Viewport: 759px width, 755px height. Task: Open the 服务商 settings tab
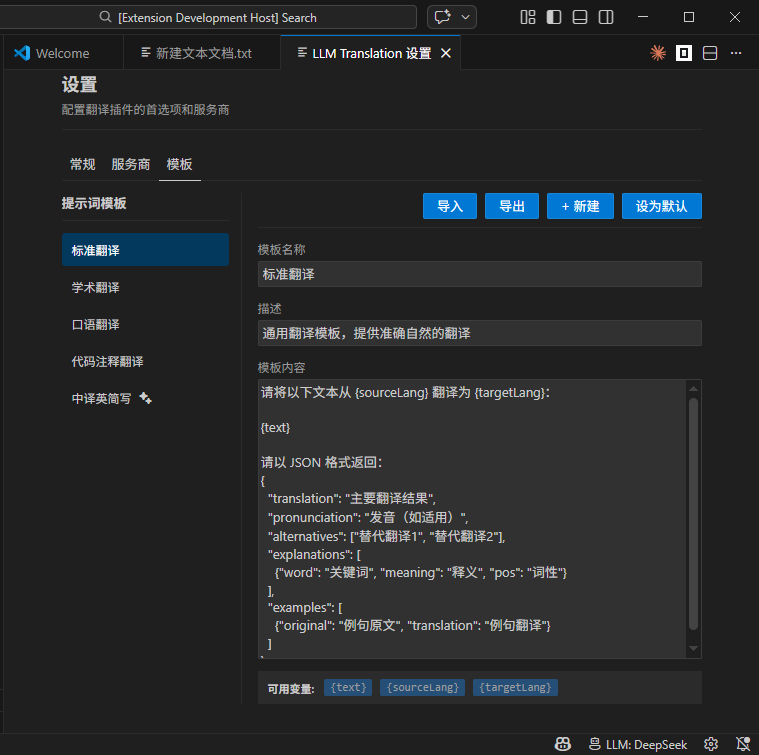131,165
